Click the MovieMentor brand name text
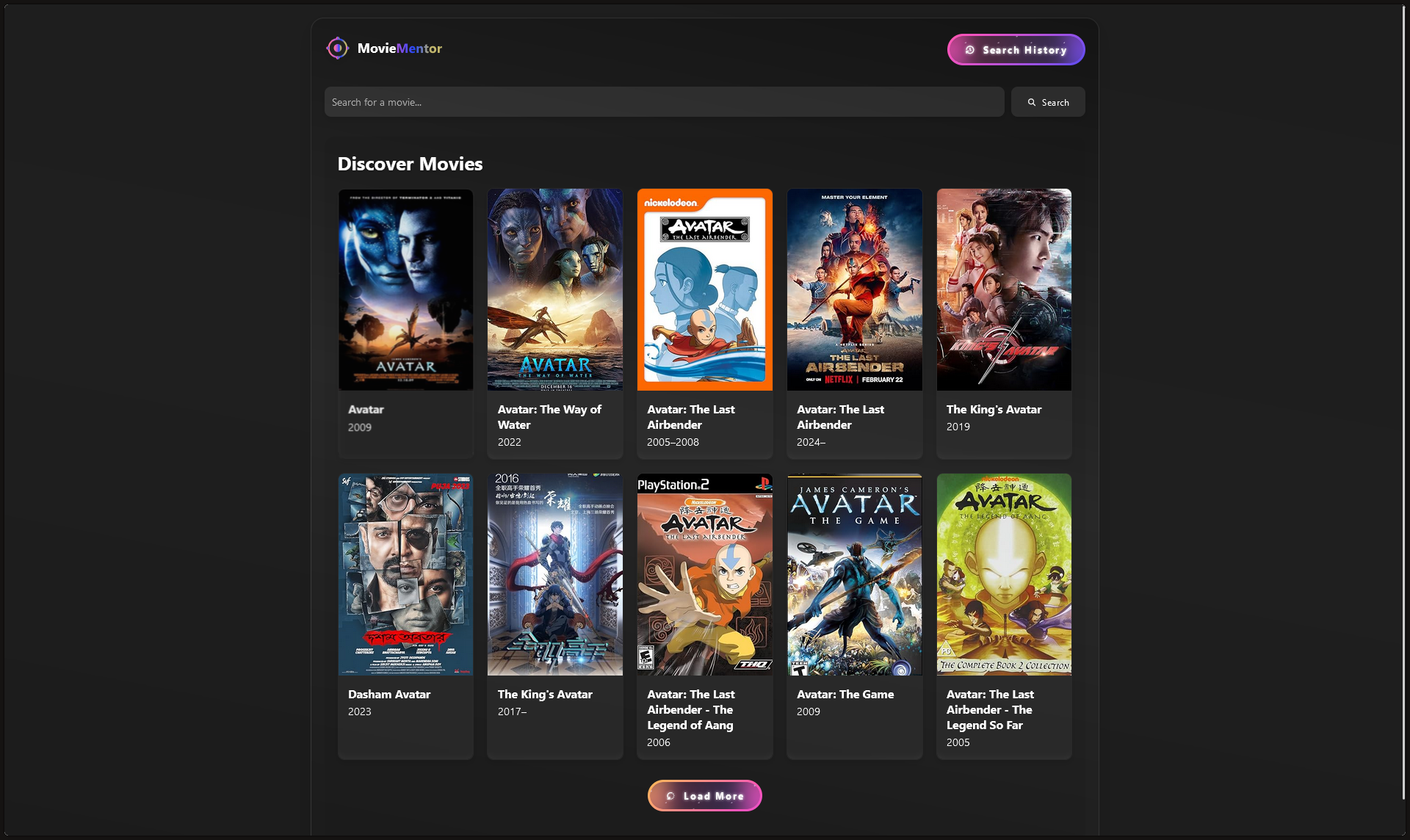1410x840 pixels. pyautogui.click(x=399, y=48)
